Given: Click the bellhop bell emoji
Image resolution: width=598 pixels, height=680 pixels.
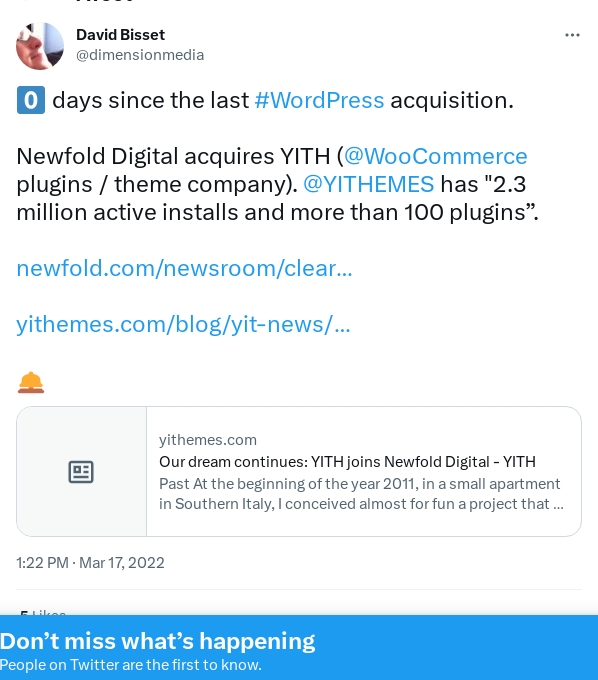Looking at the screenshot, I should point(31,382).
